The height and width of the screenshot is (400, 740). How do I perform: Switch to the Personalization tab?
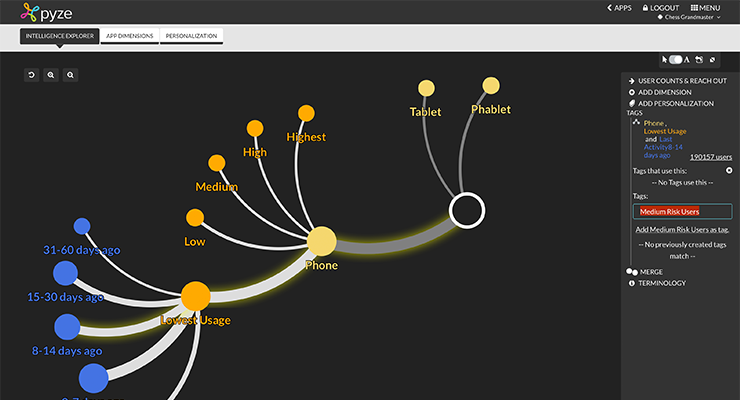point(191,36)
